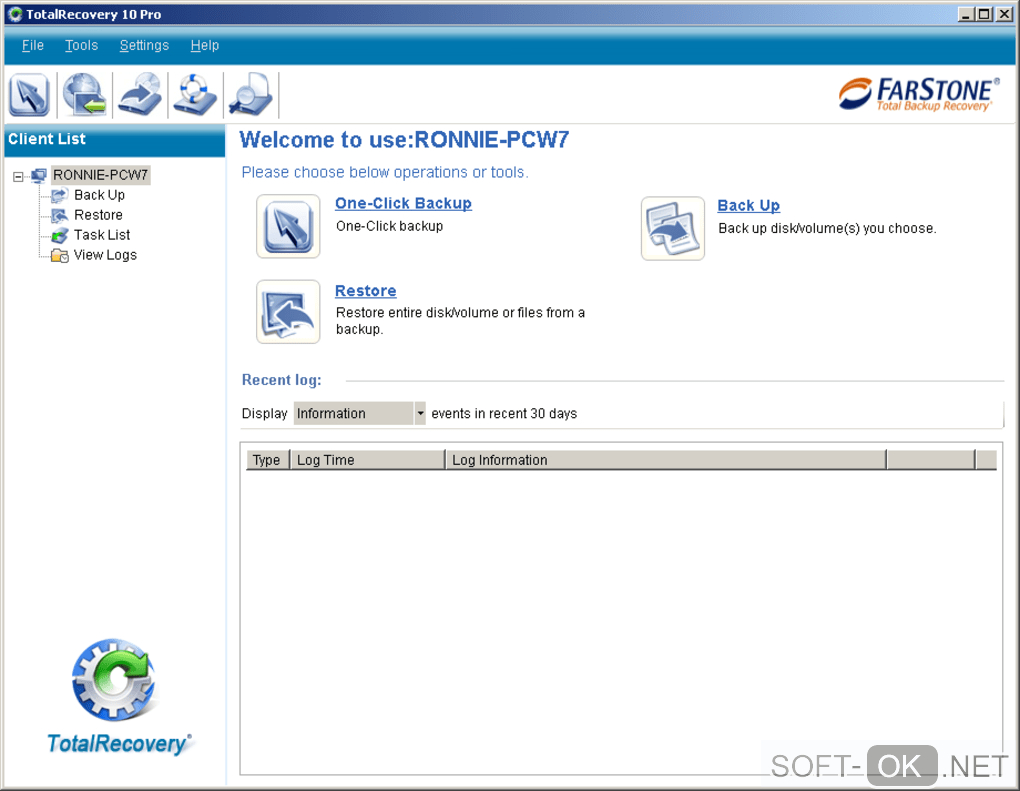Click the Restore link
This screenshot has height=791, width=1020.
[x=366, y=291]
